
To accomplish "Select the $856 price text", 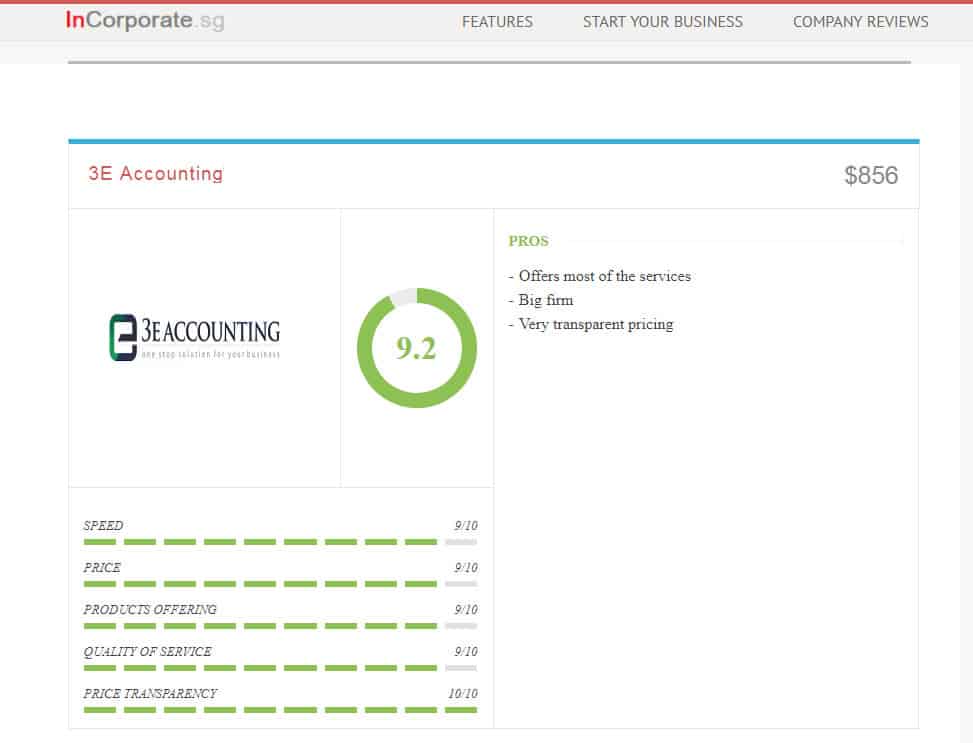I will coord(871,176).
